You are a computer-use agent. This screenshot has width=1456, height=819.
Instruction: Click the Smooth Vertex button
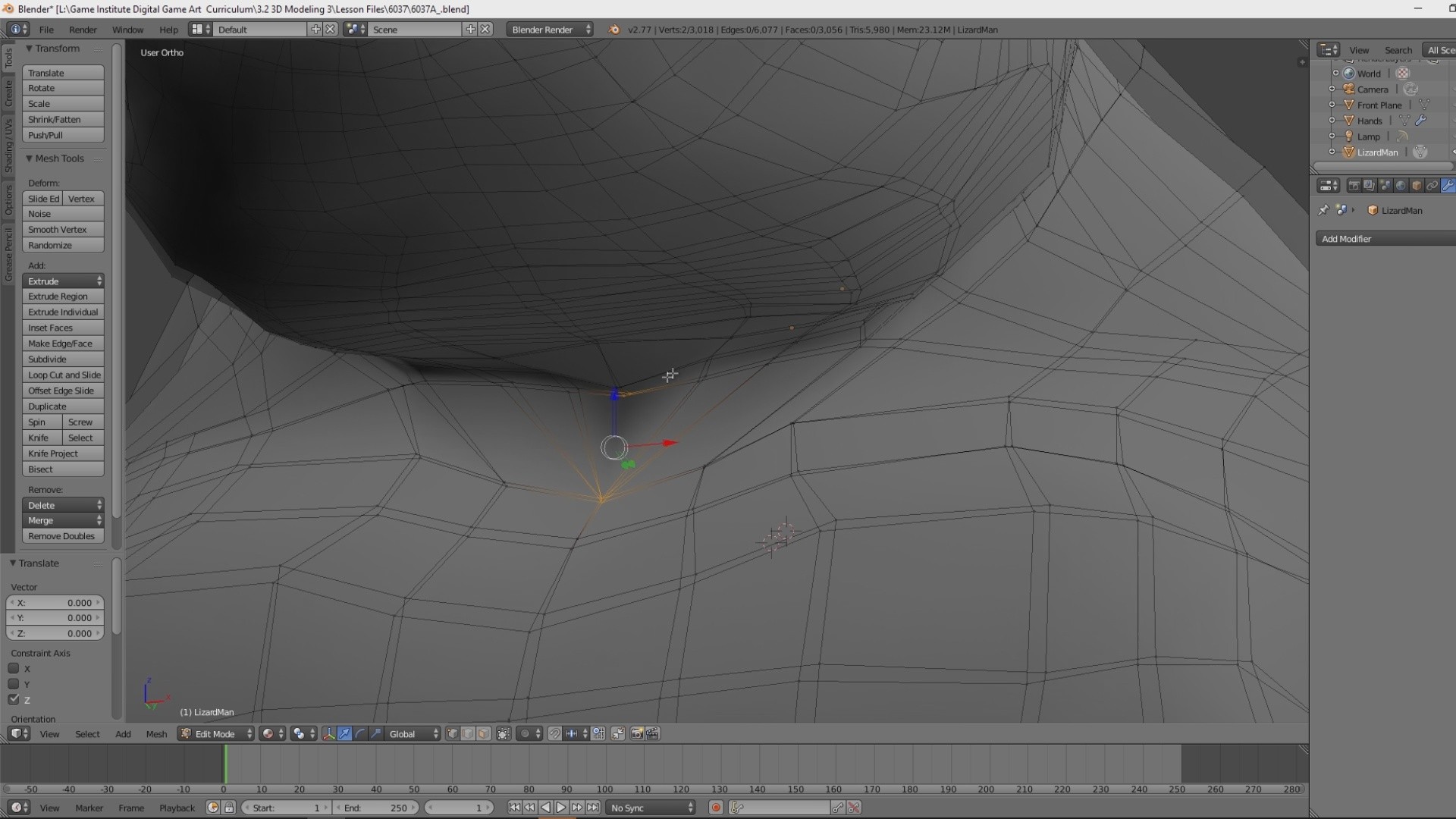[63, 229]
